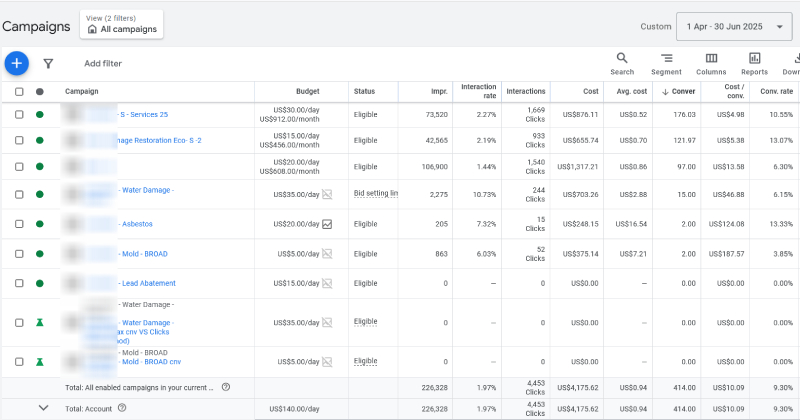The height and width of the screenshot is (420, 800).
Task: Open the Lead Abatement campaign link
Action: click(x=148, y=283)
